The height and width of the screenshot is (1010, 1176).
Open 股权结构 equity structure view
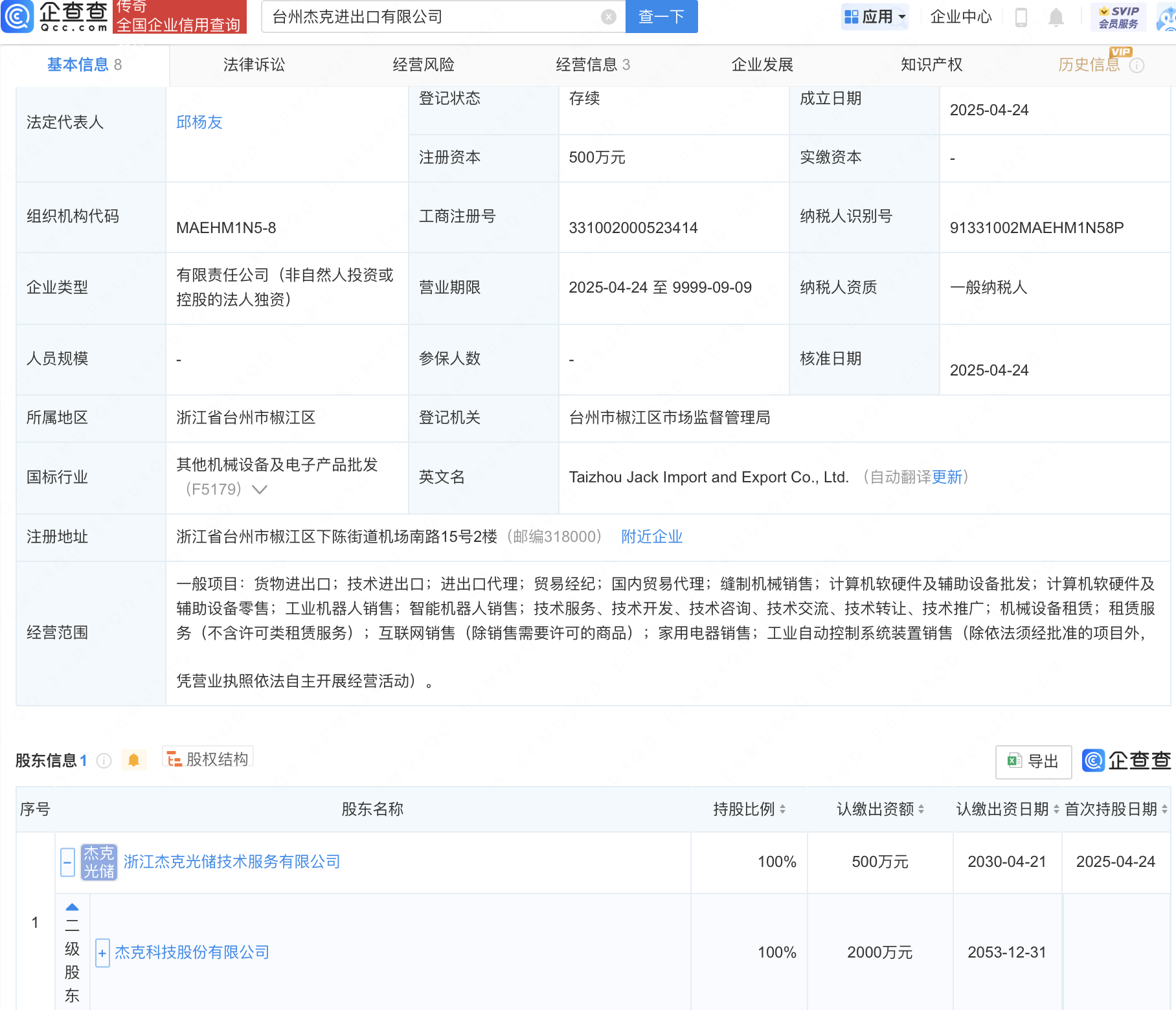point(208,759)
